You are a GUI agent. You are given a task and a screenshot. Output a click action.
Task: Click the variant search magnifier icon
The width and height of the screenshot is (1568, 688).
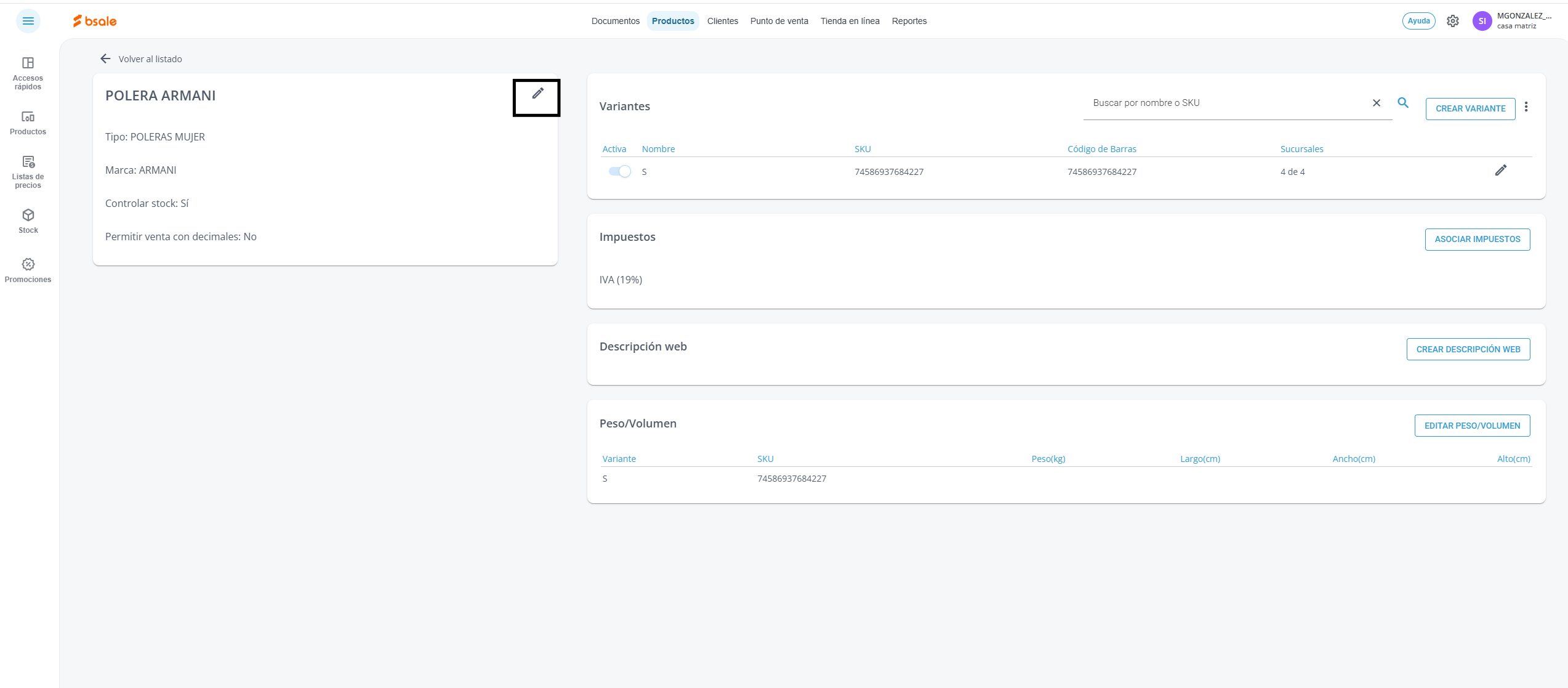coord(1403,103)
